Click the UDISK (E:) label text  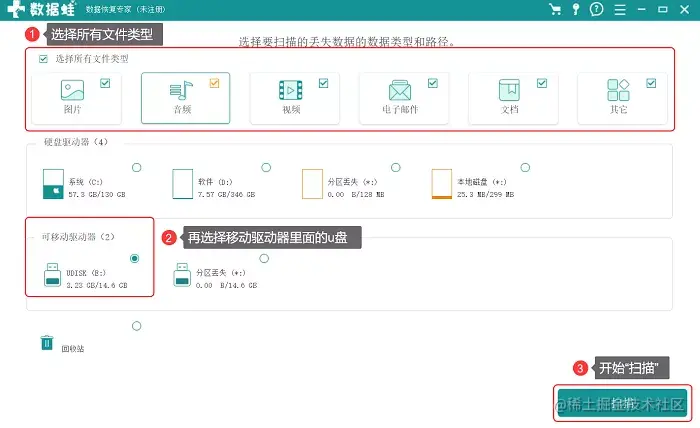[x=86, y=273]
